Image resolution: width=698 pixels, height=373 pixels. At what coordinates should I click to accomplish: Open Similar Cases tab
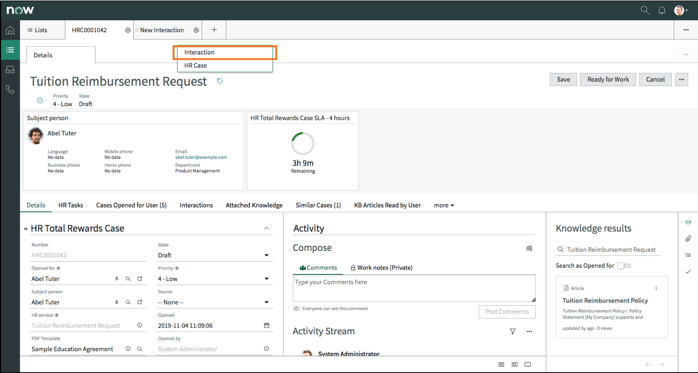pos(318,205)
